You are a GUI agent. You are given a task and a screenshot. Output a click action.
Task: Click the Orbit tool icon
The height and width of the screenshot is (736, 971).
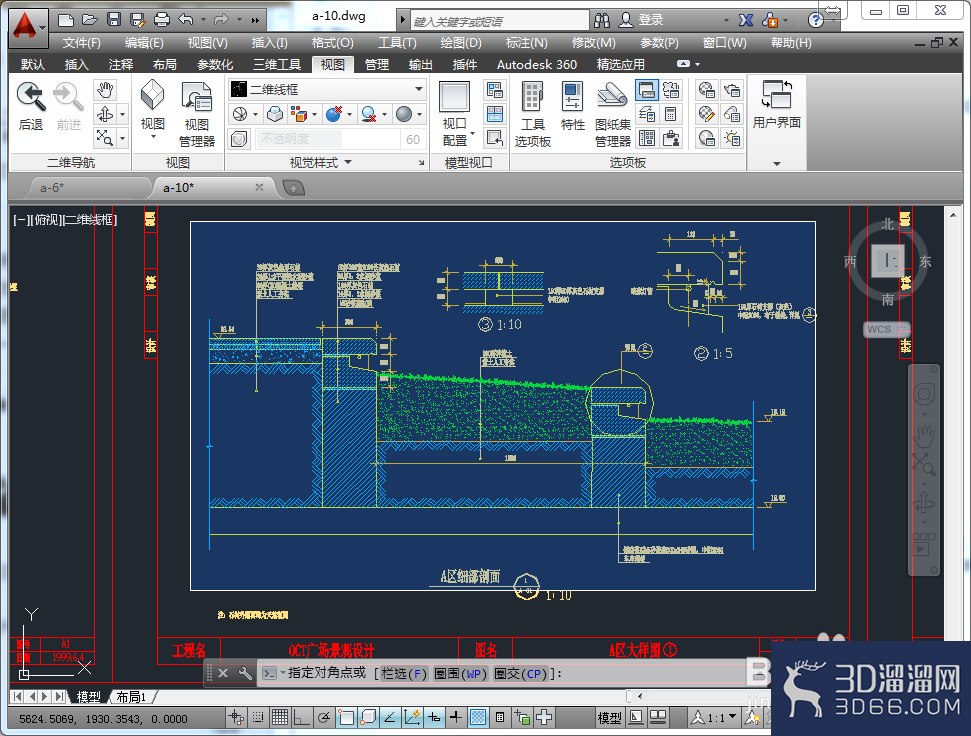coord(105,114)
